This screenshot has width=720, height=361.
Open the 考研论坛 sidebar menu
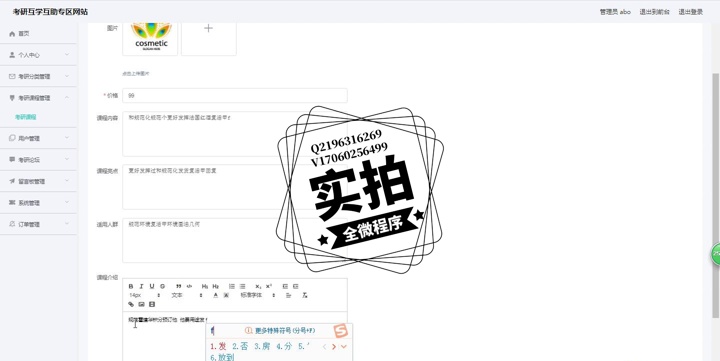point(38,159)
